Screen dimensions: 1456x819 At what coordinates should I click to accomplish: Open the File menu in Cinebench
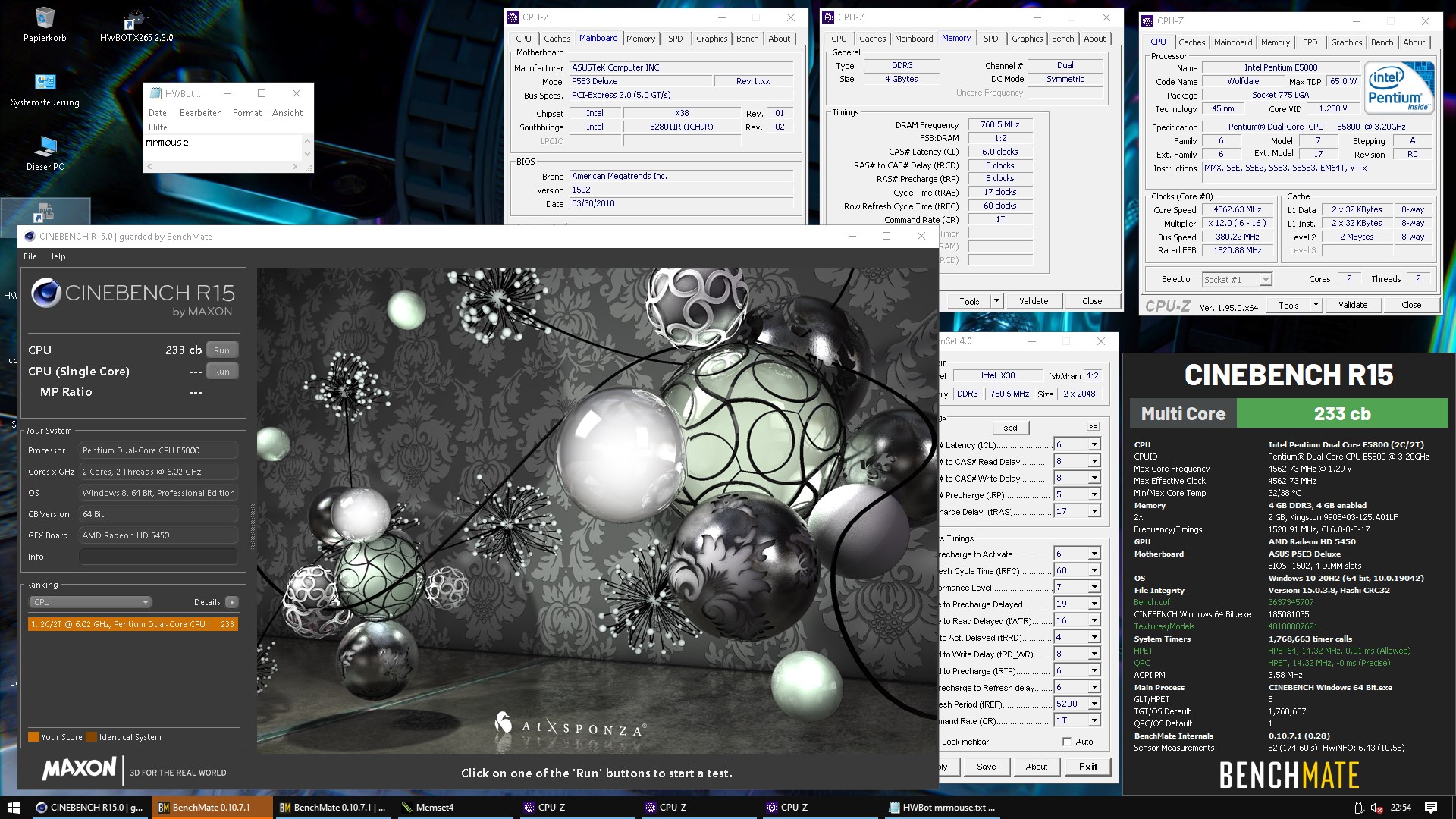[x=30, y=256]
